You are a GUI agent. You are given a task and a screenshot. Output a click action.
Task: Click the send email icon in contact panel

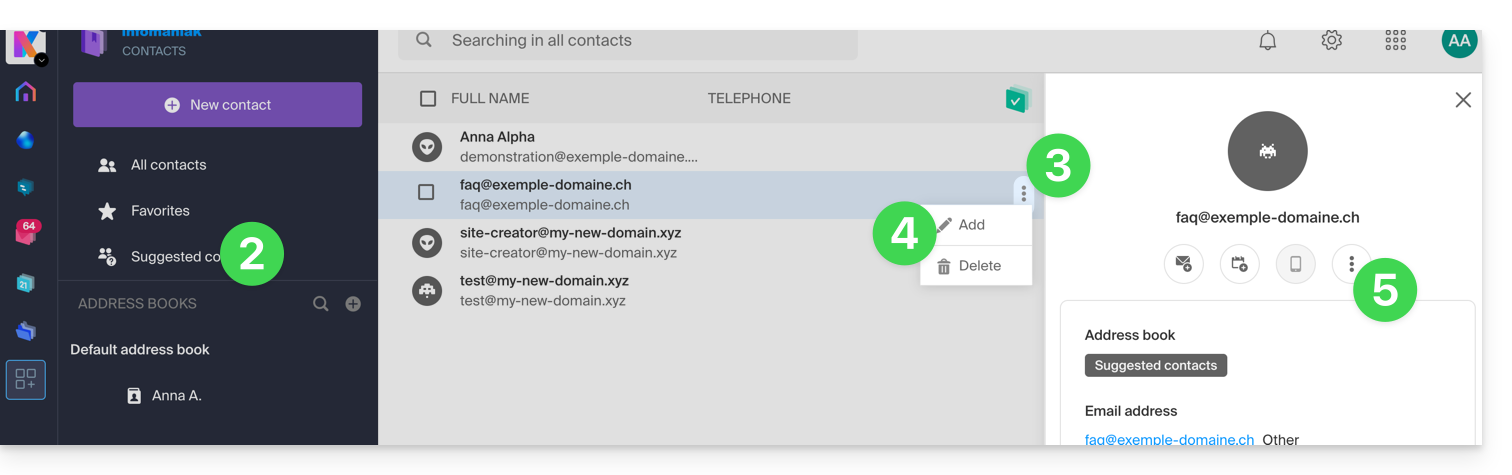click(x=1184, y=264)
